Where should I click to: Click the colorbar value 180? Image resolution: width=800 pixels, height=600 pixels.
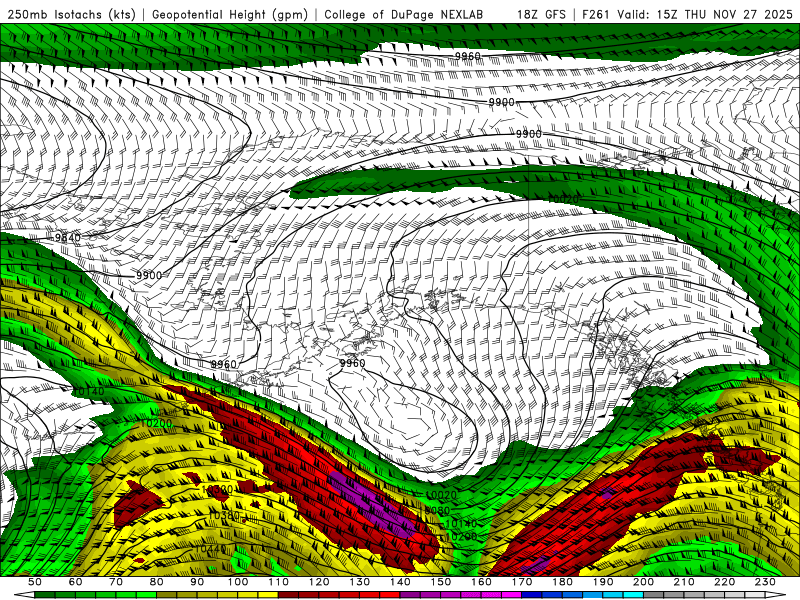tap(562, 582)
